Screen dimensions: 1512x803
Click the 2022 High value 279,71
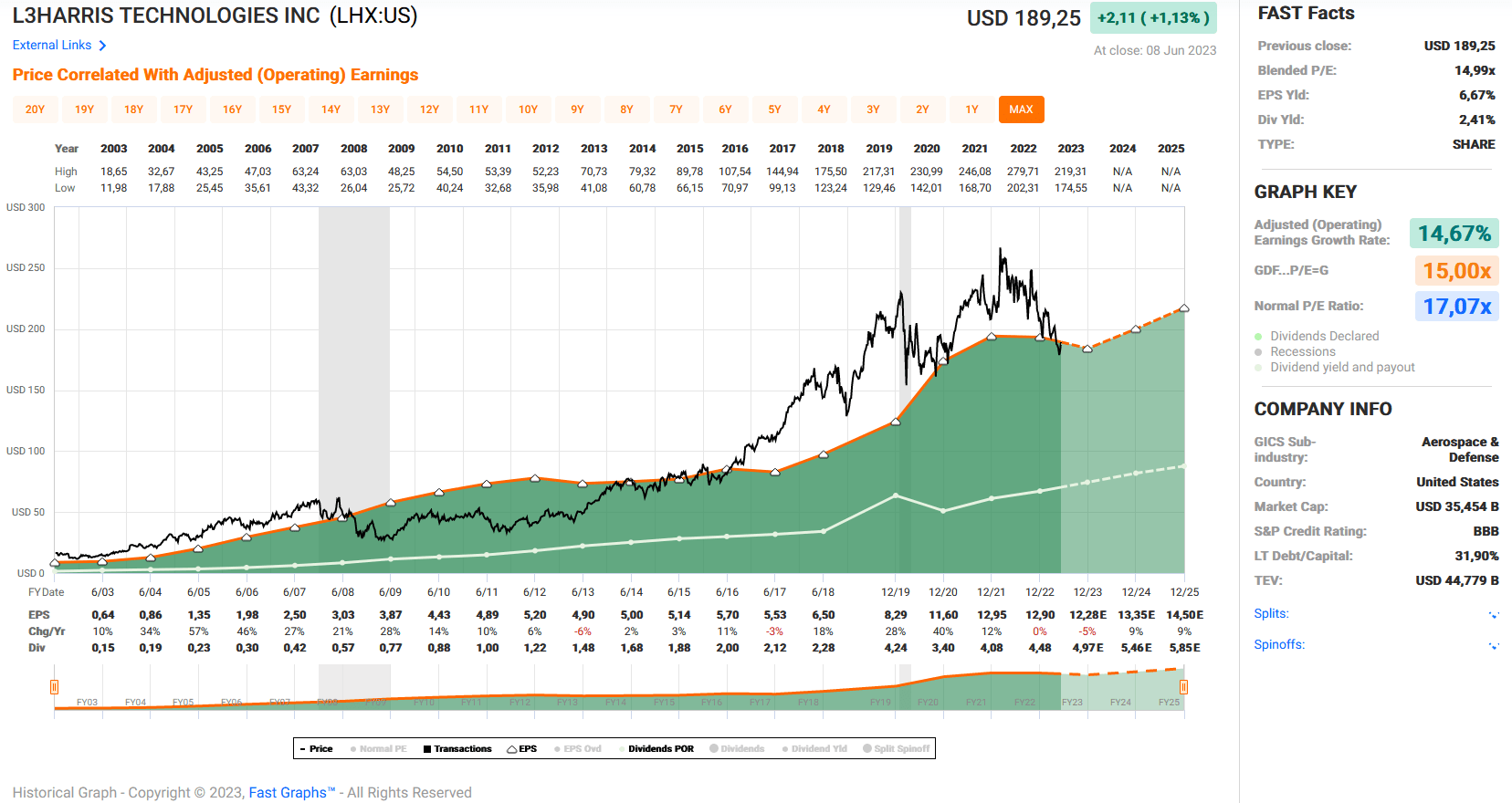[x=1023, y=172]
